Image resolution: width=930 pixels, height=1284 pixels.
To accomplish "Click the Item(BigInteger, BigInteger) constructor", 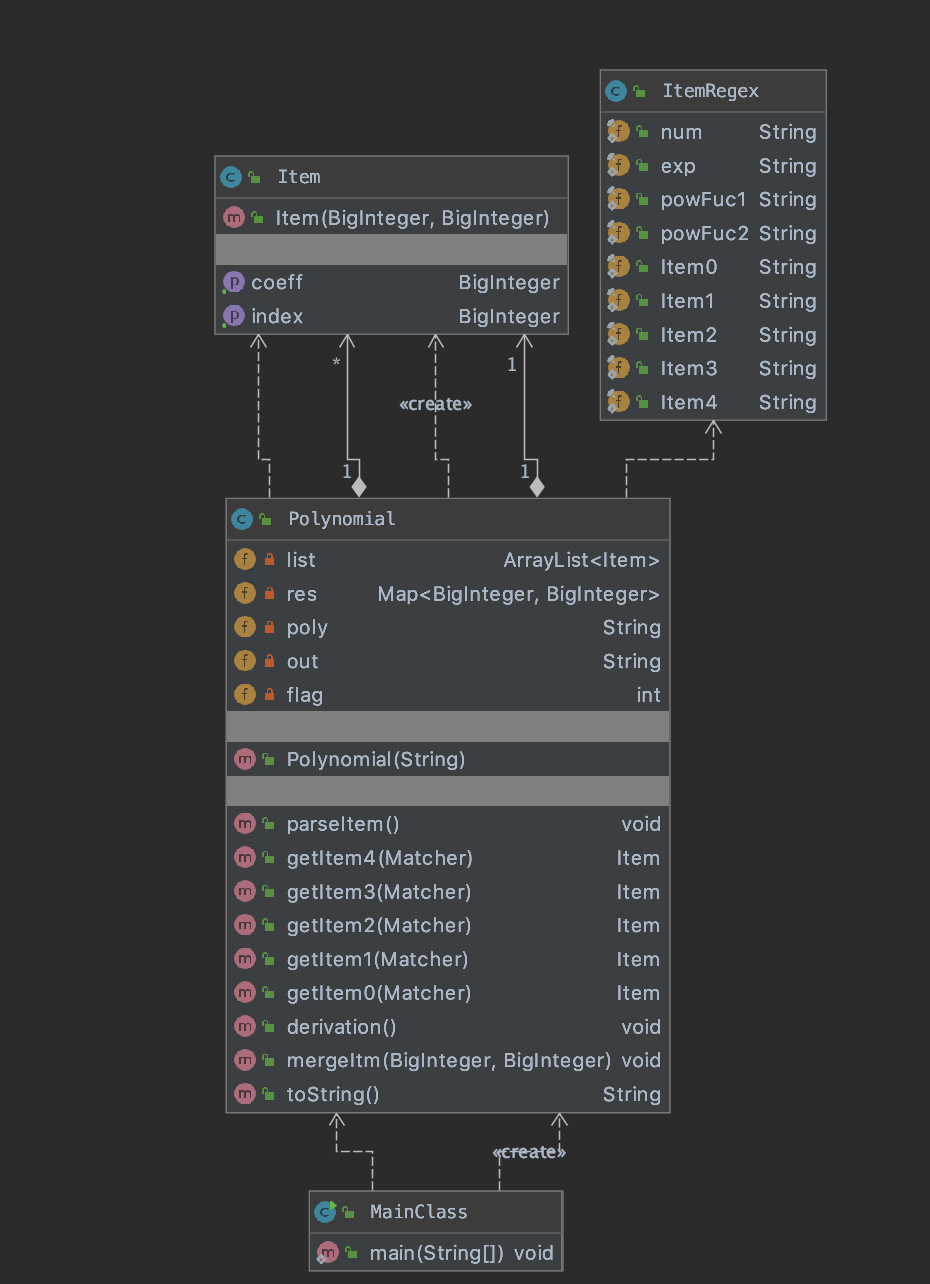I will [412, 217].
